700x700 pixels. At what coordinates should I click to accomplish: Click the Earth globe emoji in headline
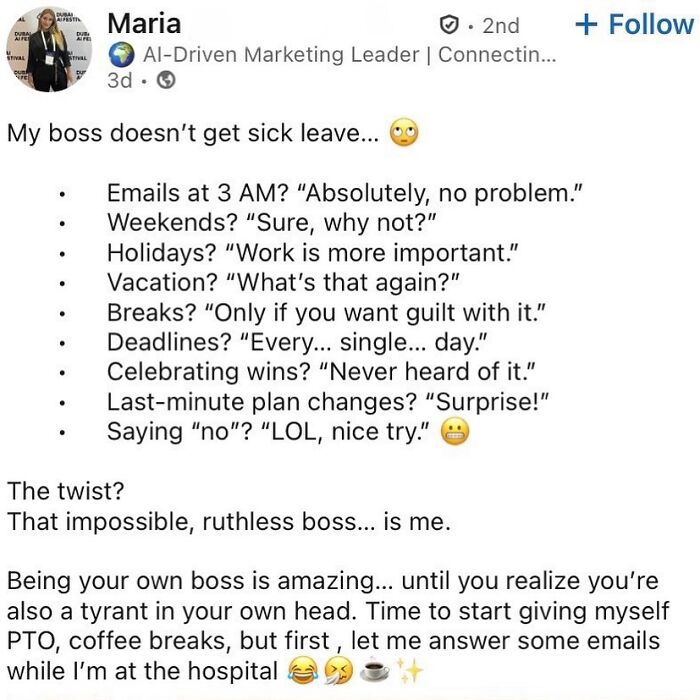[x=121, y=55]
